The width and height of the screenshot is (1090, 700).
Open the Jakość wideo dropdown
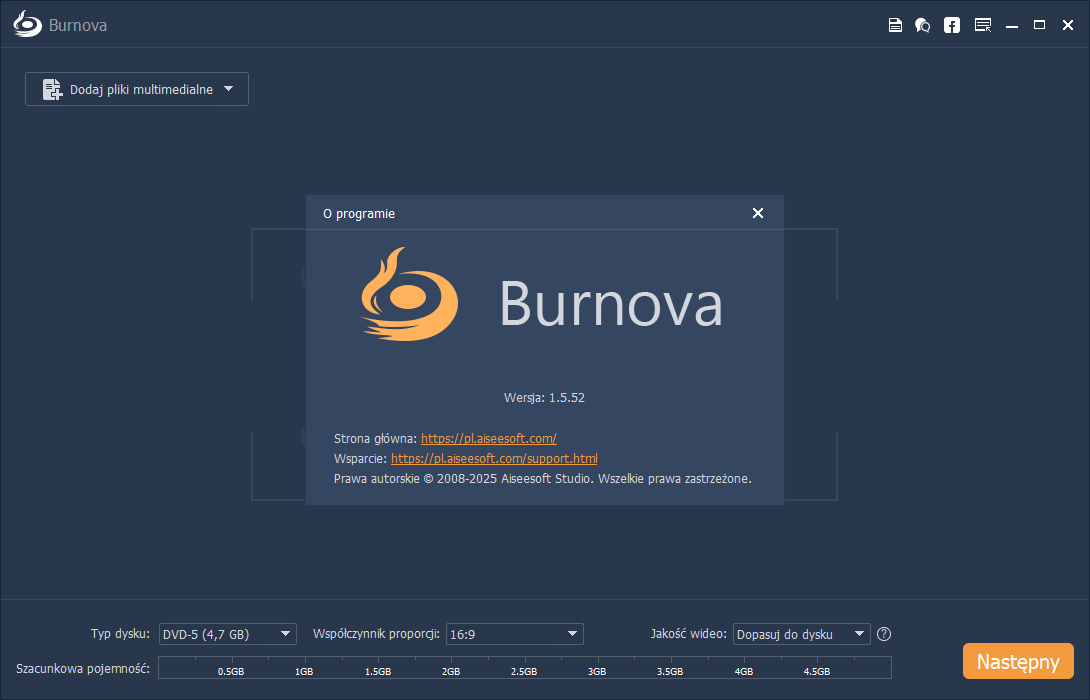click(802, 634)
